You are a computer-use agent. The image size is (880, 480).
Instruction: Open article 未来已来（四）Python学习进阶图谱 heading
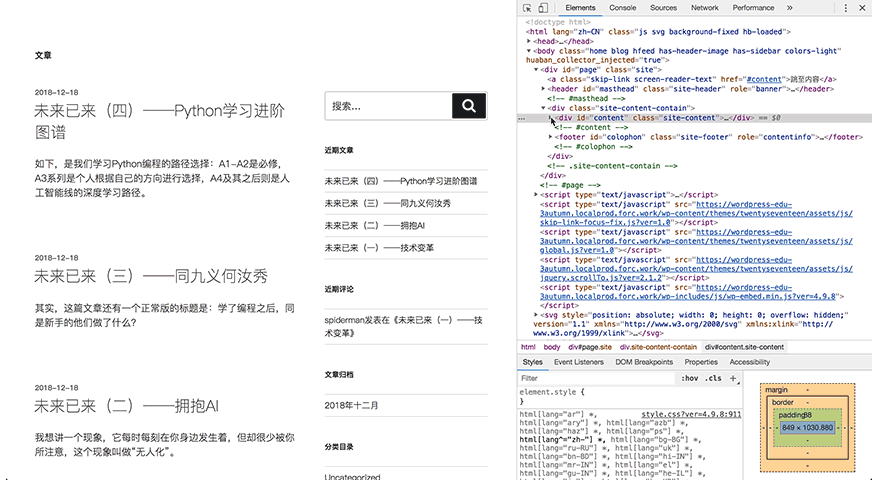[x=159, y=121]
